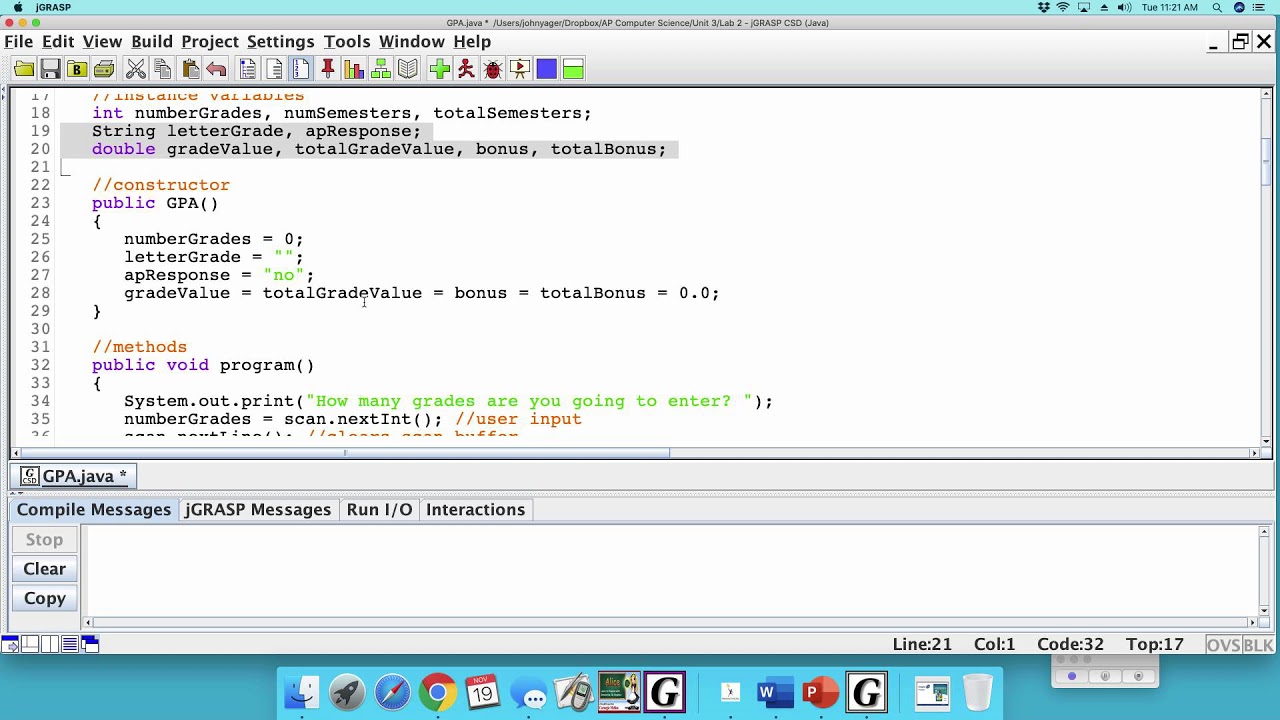Switch to Run I/O tab

coord(379,510)
